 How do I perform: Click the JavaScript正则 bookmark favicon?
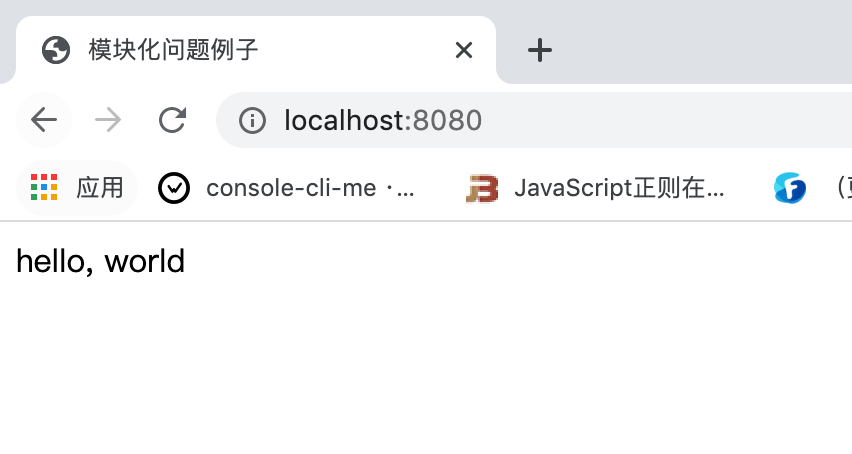pos(482,187)
